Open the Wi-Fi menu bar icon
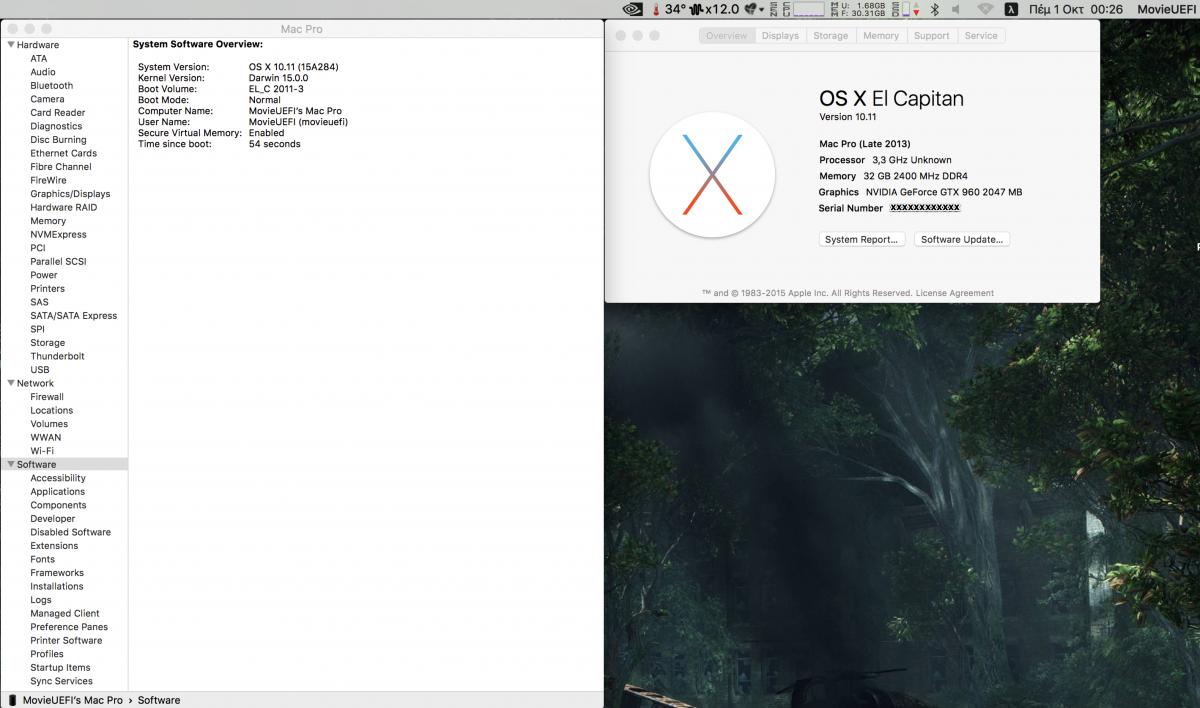 click(985, 9)
